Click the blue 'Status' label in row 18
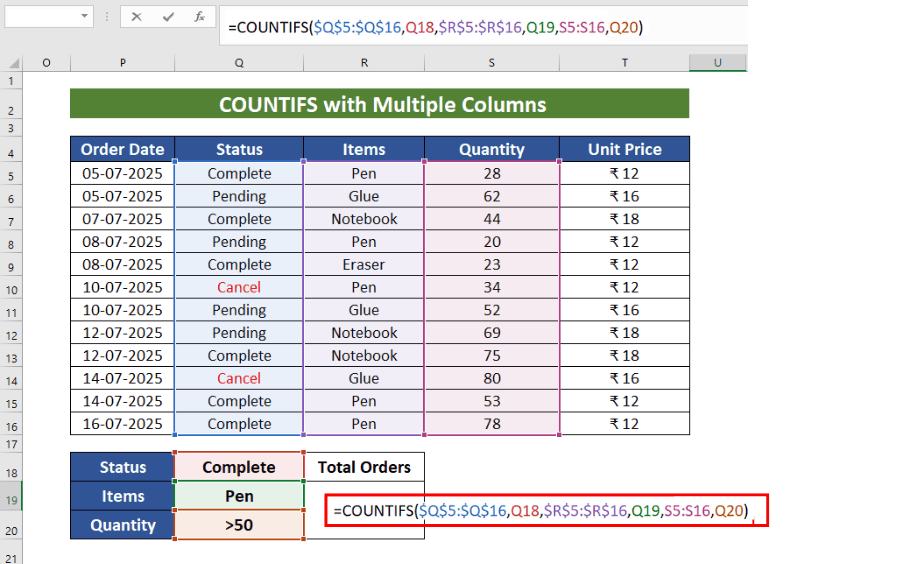Image resolution: width=902 pixels, height=564 pixels. pos(122,467)
